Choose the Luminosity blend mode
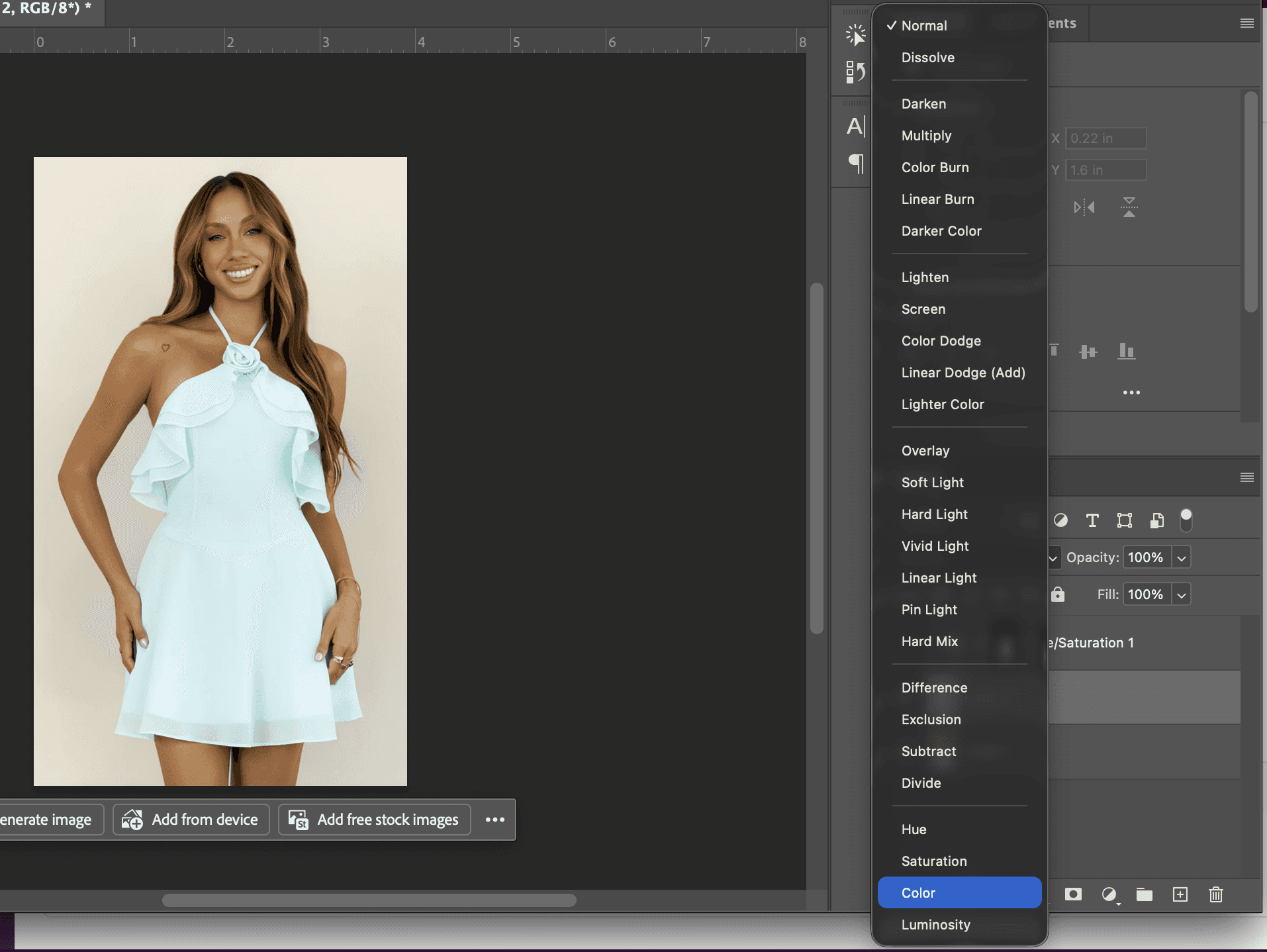Screen dimensions: 1267x952 (959, 924)
